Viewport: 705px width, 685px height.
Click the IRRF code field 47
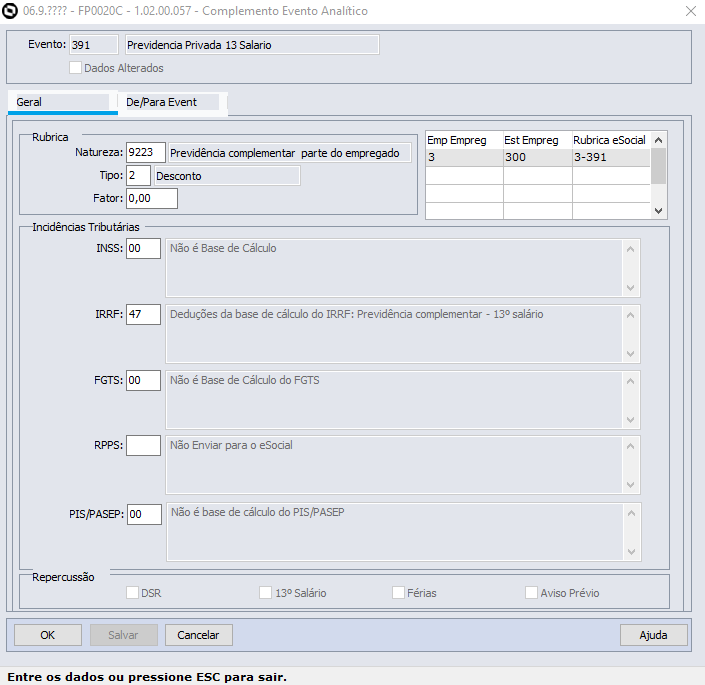(x=143, y=314)
